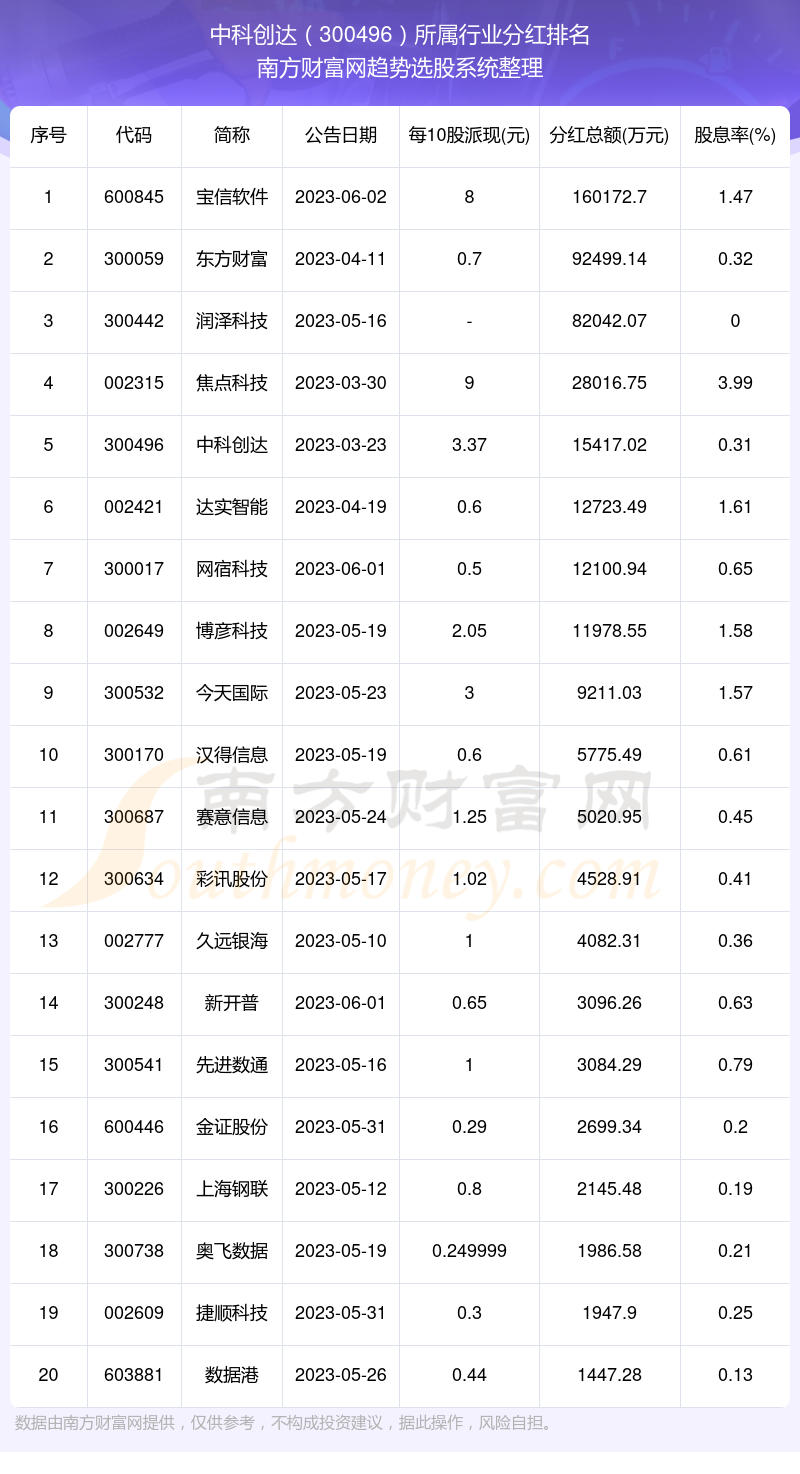
Task: Select dividend total 82042.07
Action: click(612, 321)
